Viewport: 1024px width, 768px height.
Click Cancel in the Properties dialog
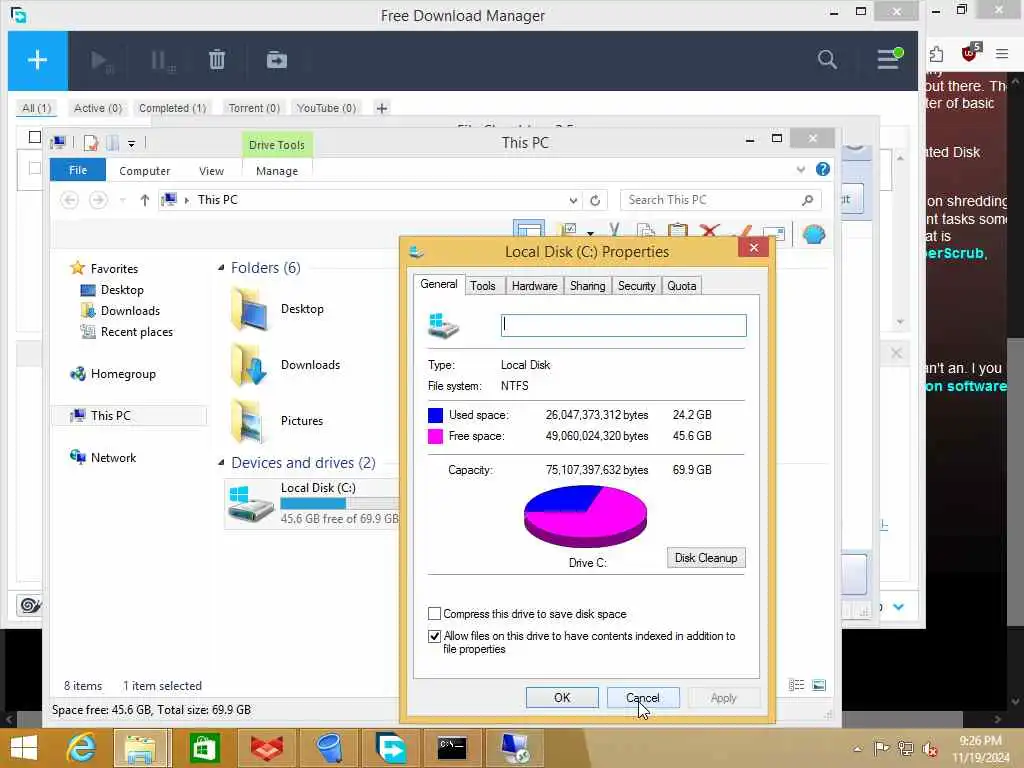[x=643, y=697]
